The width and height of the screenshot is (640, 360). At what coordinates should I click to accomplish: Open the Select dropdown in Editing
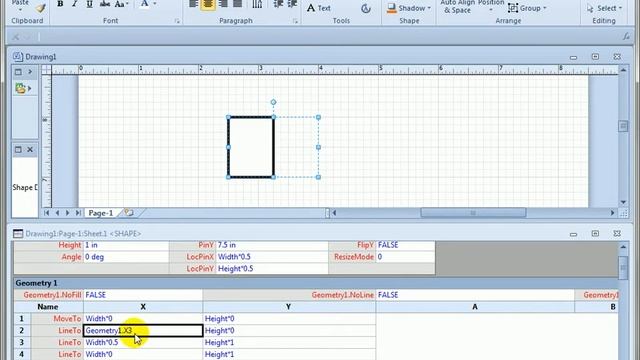coord(604,8)
